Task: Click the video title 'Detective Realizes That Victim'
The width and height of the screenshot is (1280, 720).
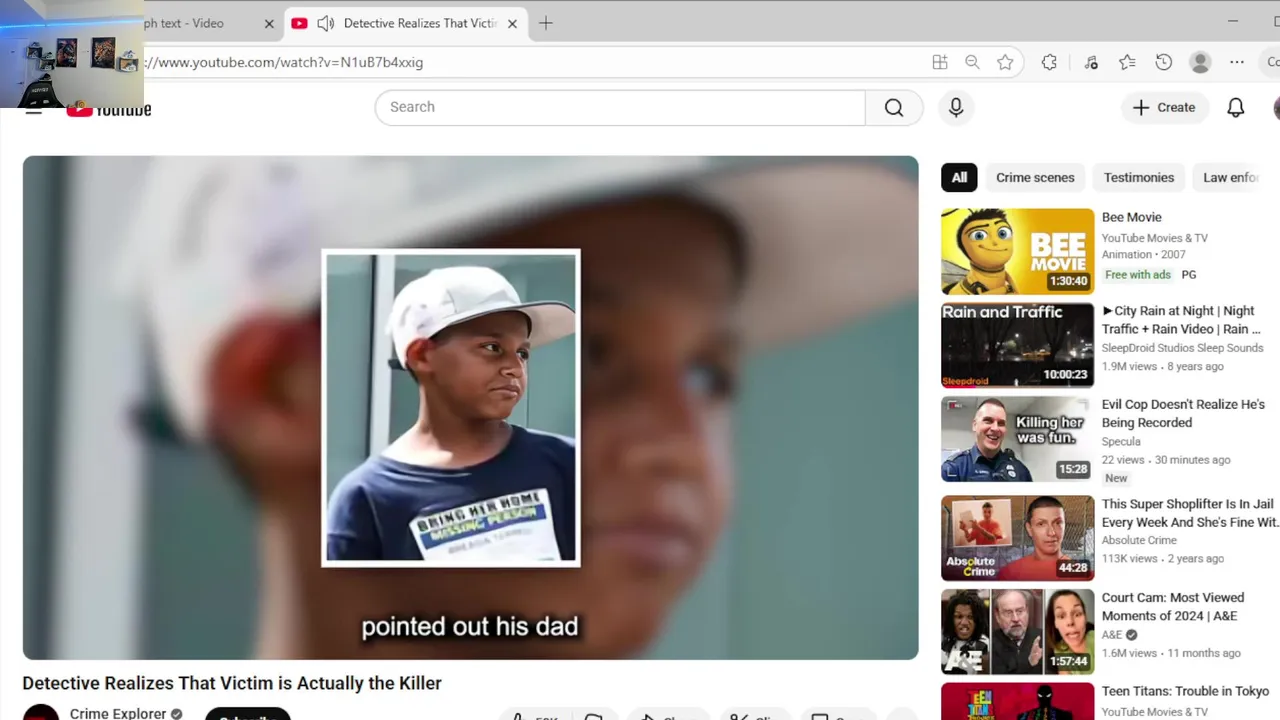Action: coord(232,683)
